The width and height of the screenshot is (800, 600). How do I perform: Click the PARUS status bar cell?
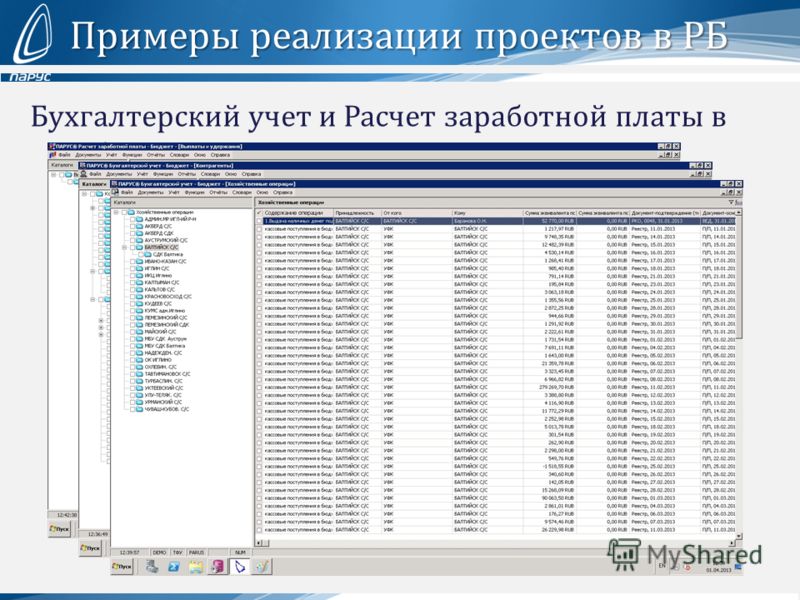click(196, 553)
